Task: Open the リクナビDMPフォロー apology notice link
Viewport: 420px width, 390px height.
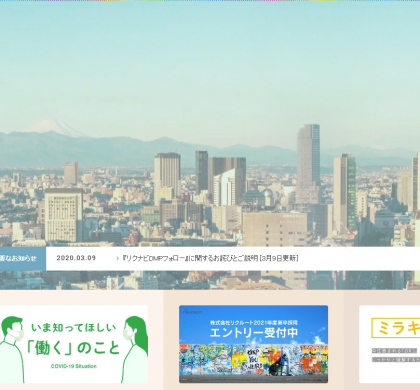Action: 210,258
